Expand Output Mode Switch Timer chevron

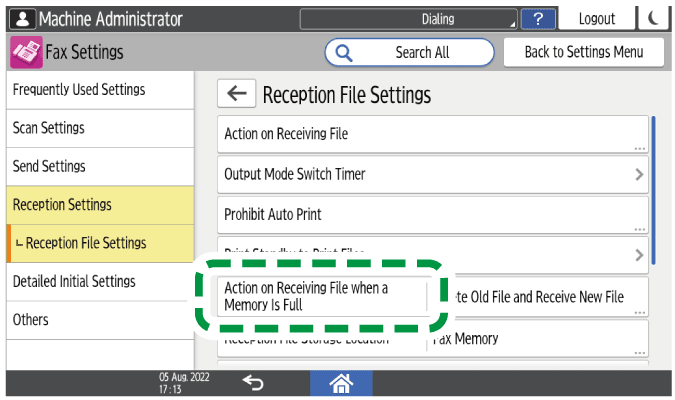(639, 174)
